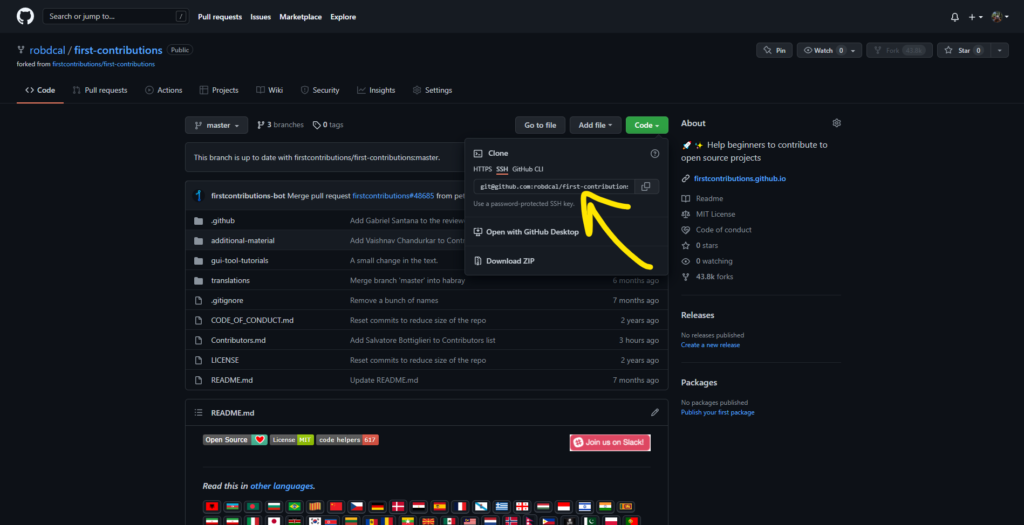Open the GitHub home logo
Image resolution: width=1024 pixels, height=525 pixels.
coord(25,16)
